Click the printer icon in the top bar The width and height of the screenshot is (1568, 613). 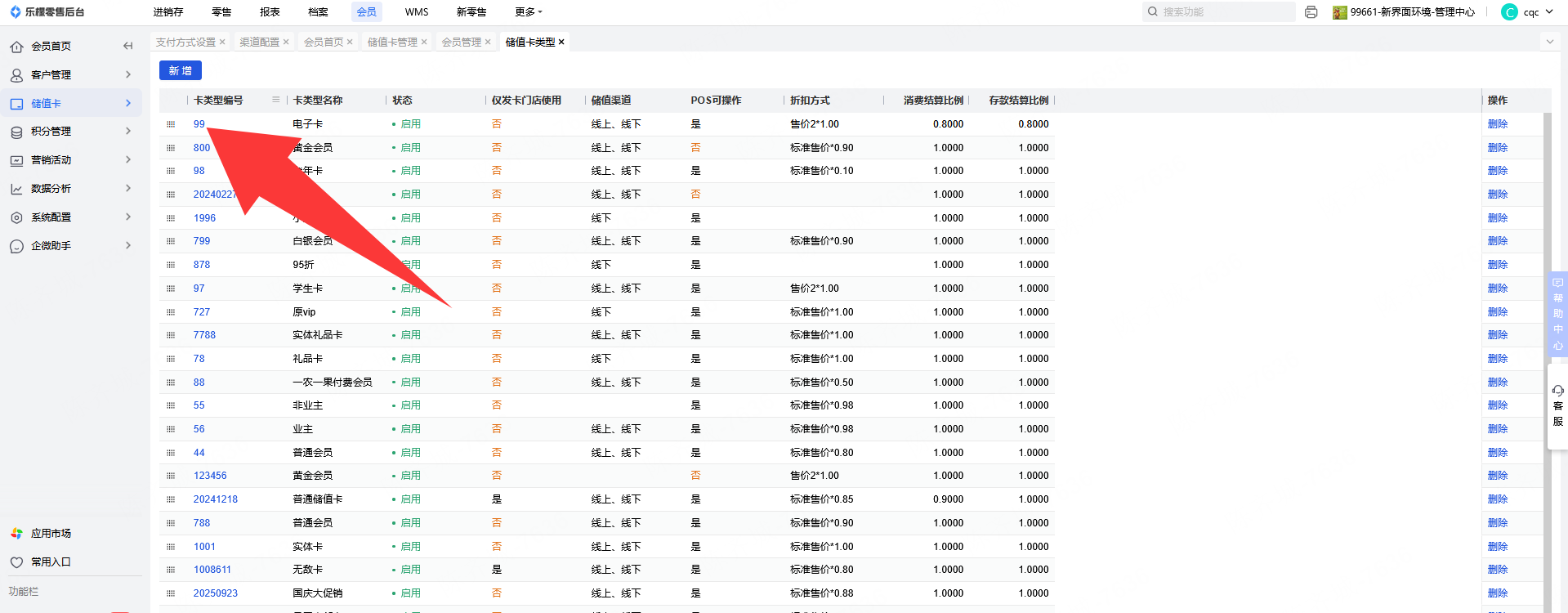[1311, 12]
